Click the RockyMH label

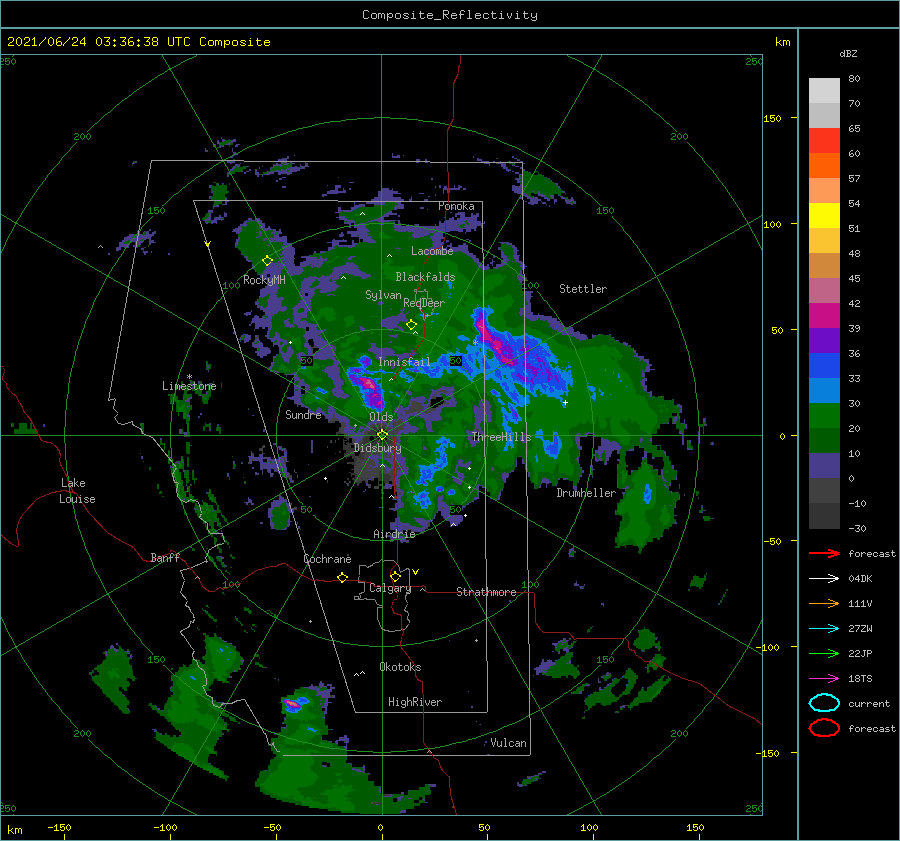tap(264, 280)
